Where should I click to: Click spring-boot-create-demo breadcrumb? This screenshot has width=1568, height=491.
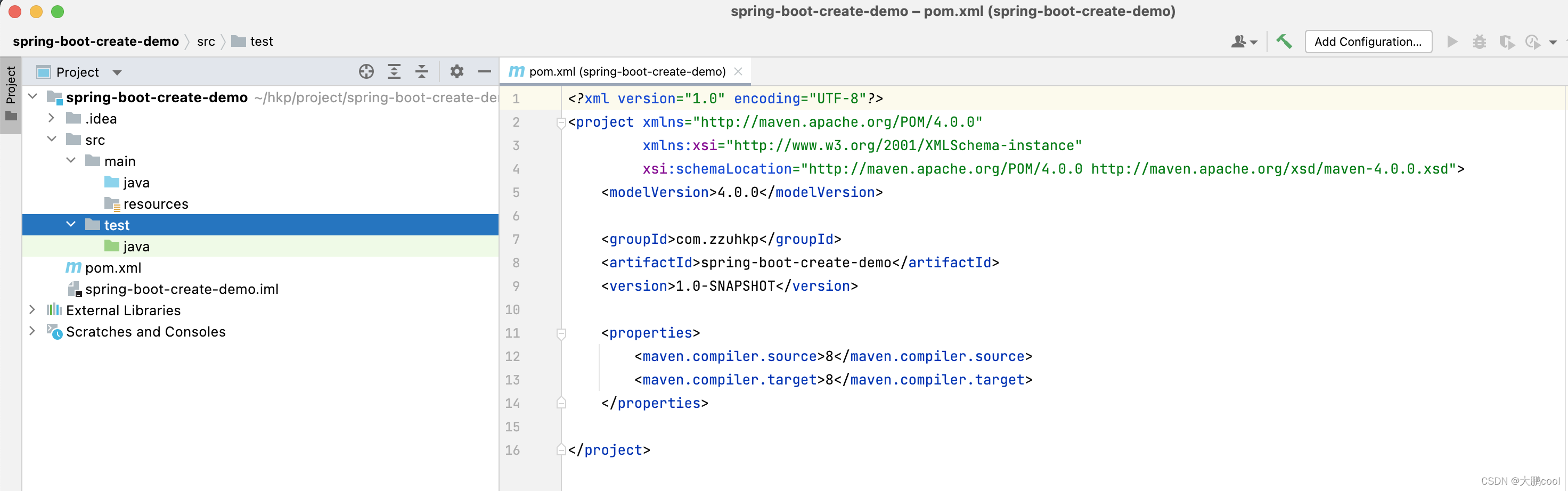95,42
